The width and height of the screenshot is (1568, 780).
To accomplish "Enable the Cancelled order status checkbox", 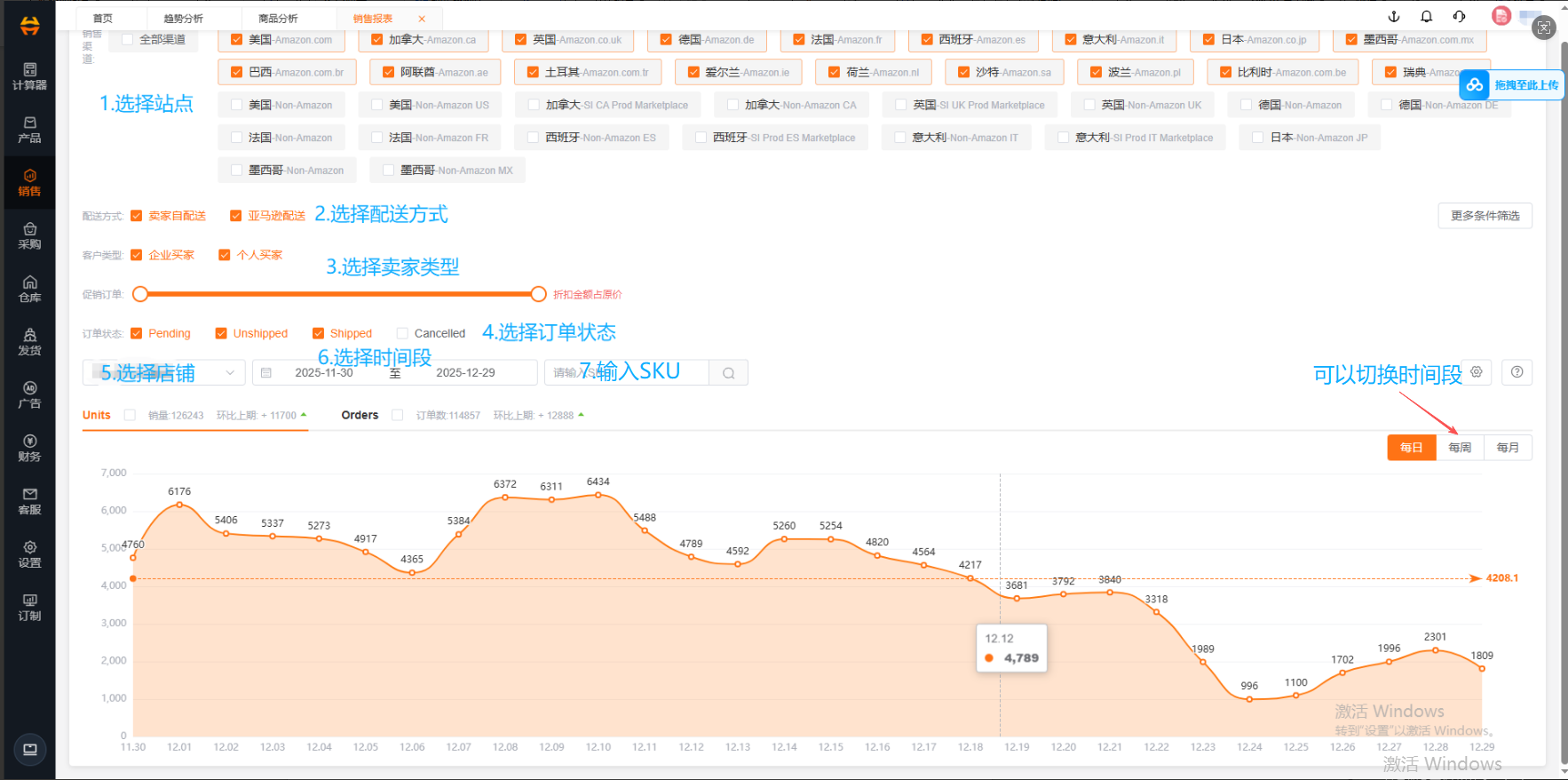I will click(x=402, y=333).
